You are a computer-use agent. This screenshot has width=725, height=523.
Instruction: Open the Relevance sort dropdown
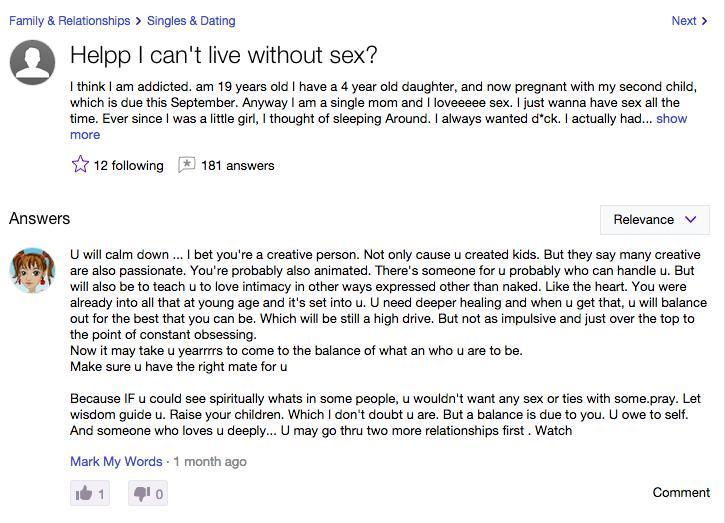[655, 220]
